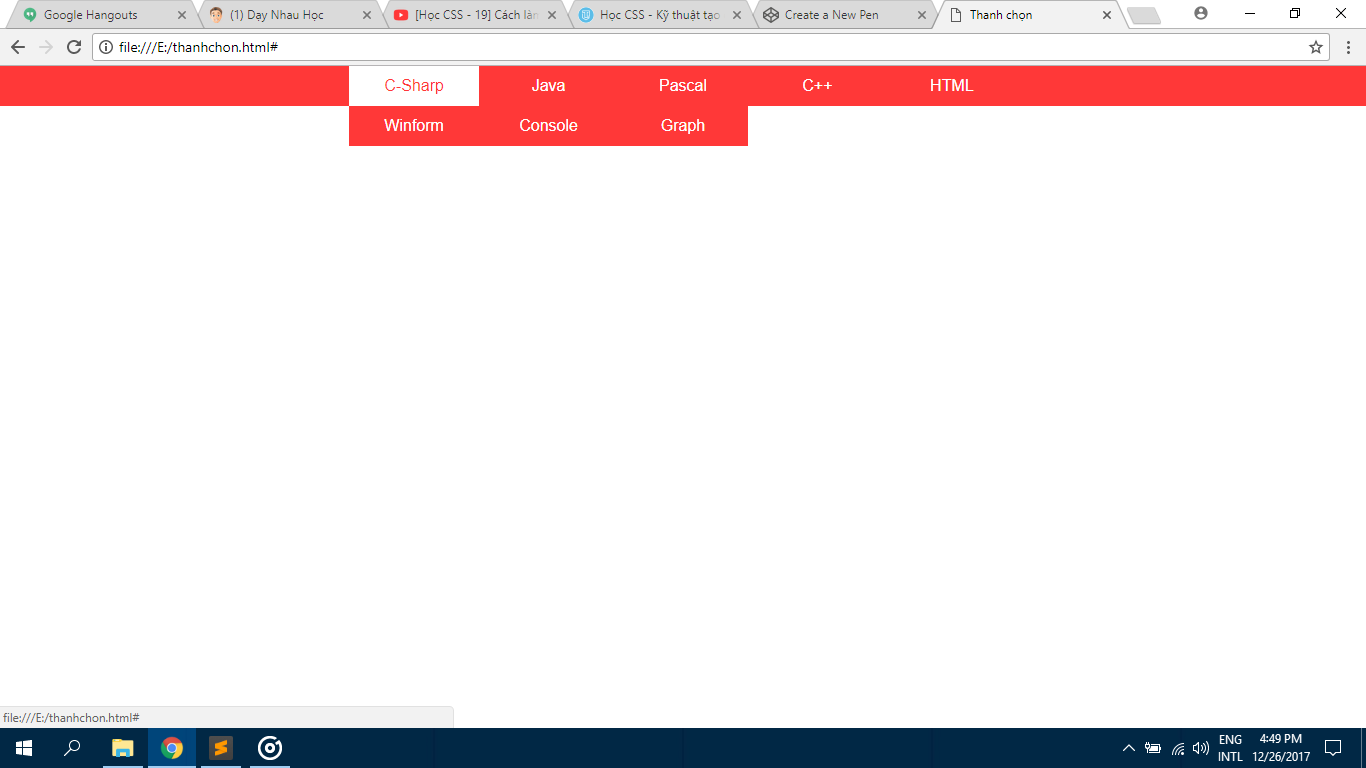The image size is (1366, 768).
Task: Open Sublime Text from the taskbar
Action: [x=221, y=748]
